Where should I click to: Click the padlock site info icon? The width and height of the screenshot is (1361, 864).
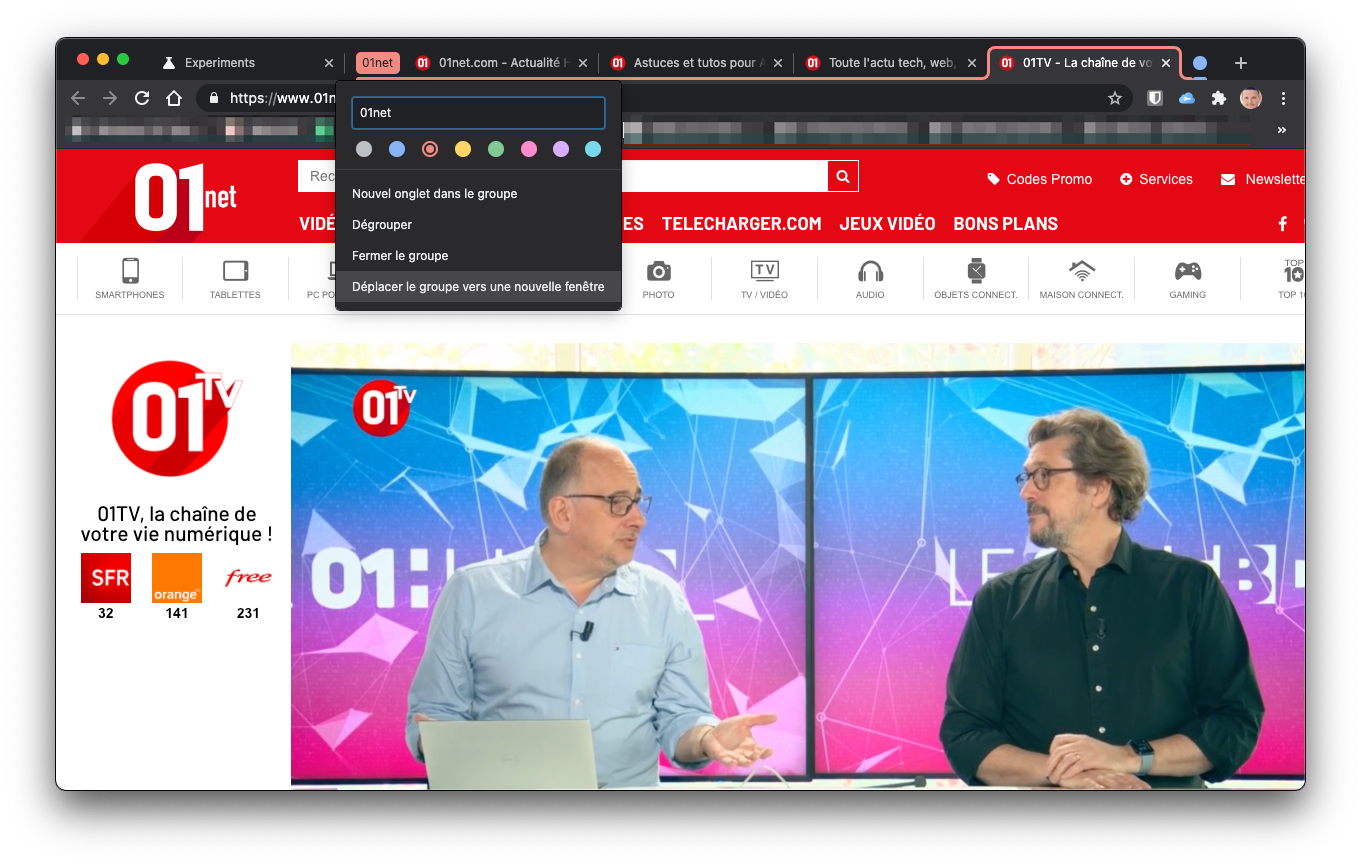[x=214, y=98]
